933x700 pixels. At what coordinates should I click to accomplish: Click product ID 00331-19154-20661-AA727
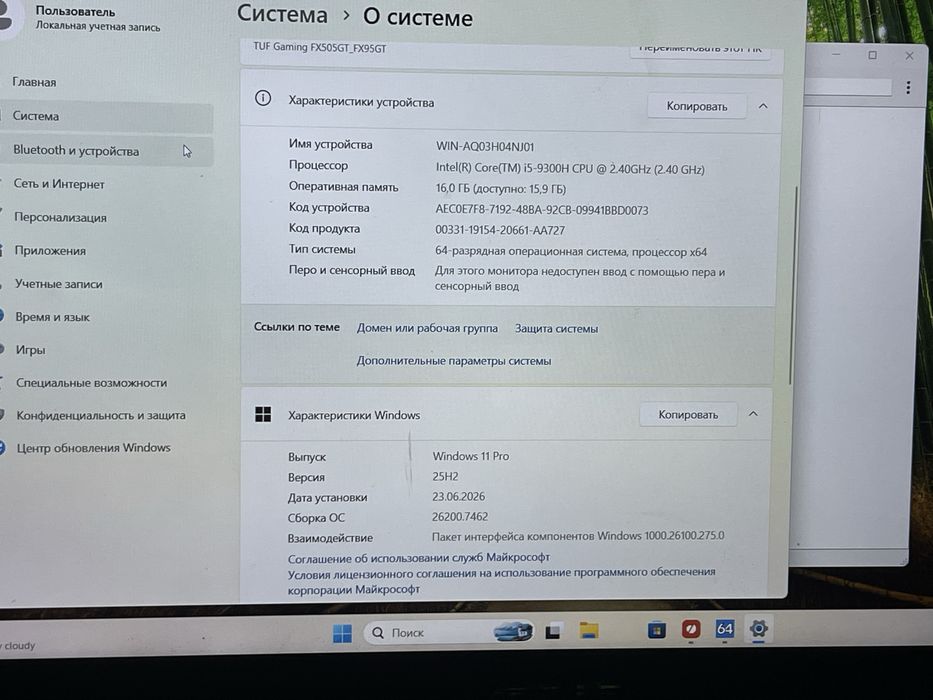(500, 230)
